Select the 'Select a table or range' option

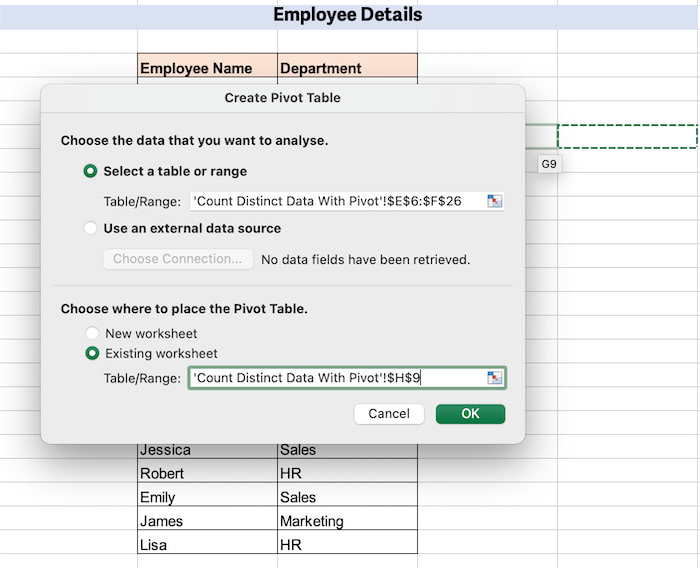click(90, 171)
